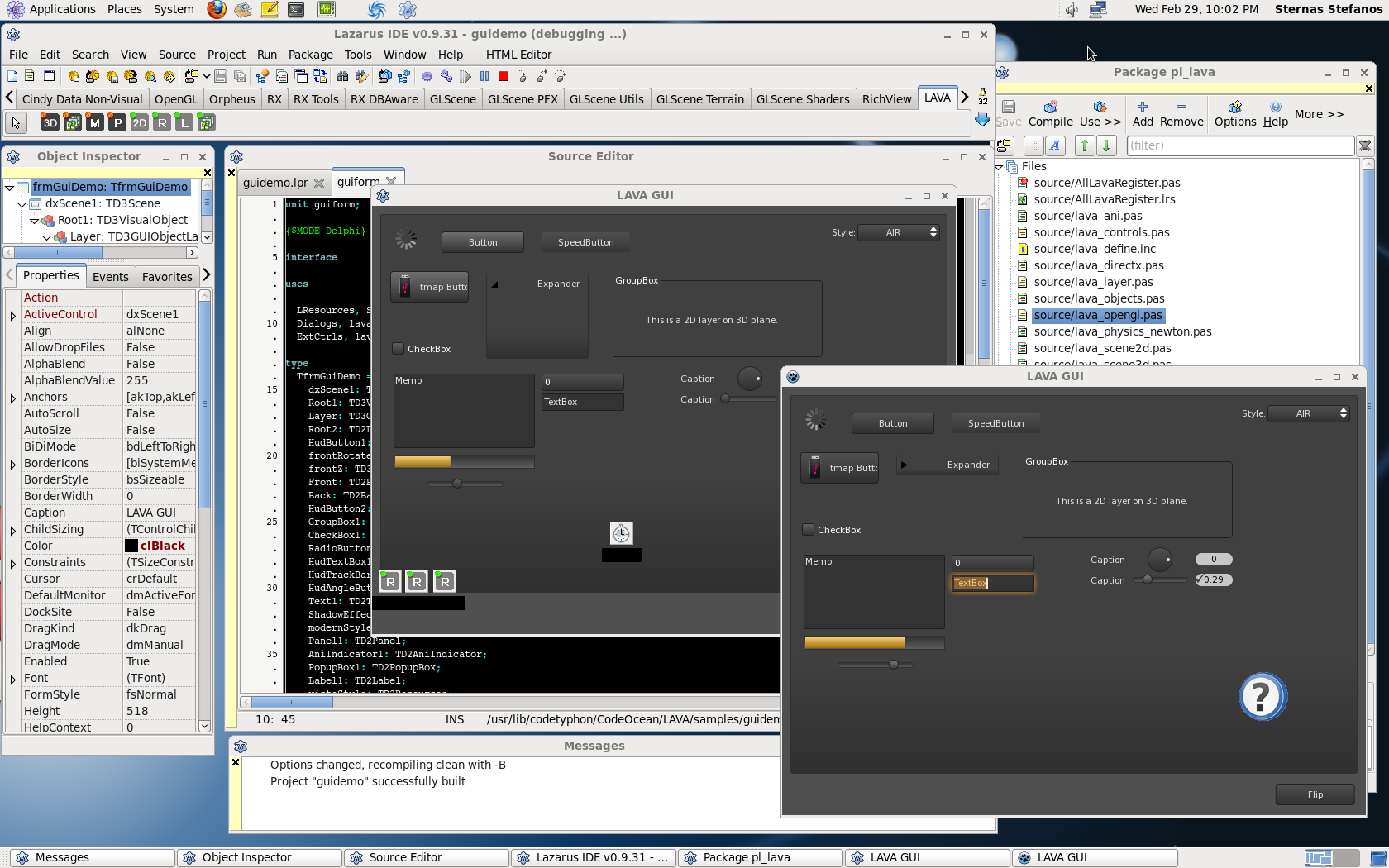
Task: Click Button in front LAVA GUI window
Action: click(x=893, y=423)
